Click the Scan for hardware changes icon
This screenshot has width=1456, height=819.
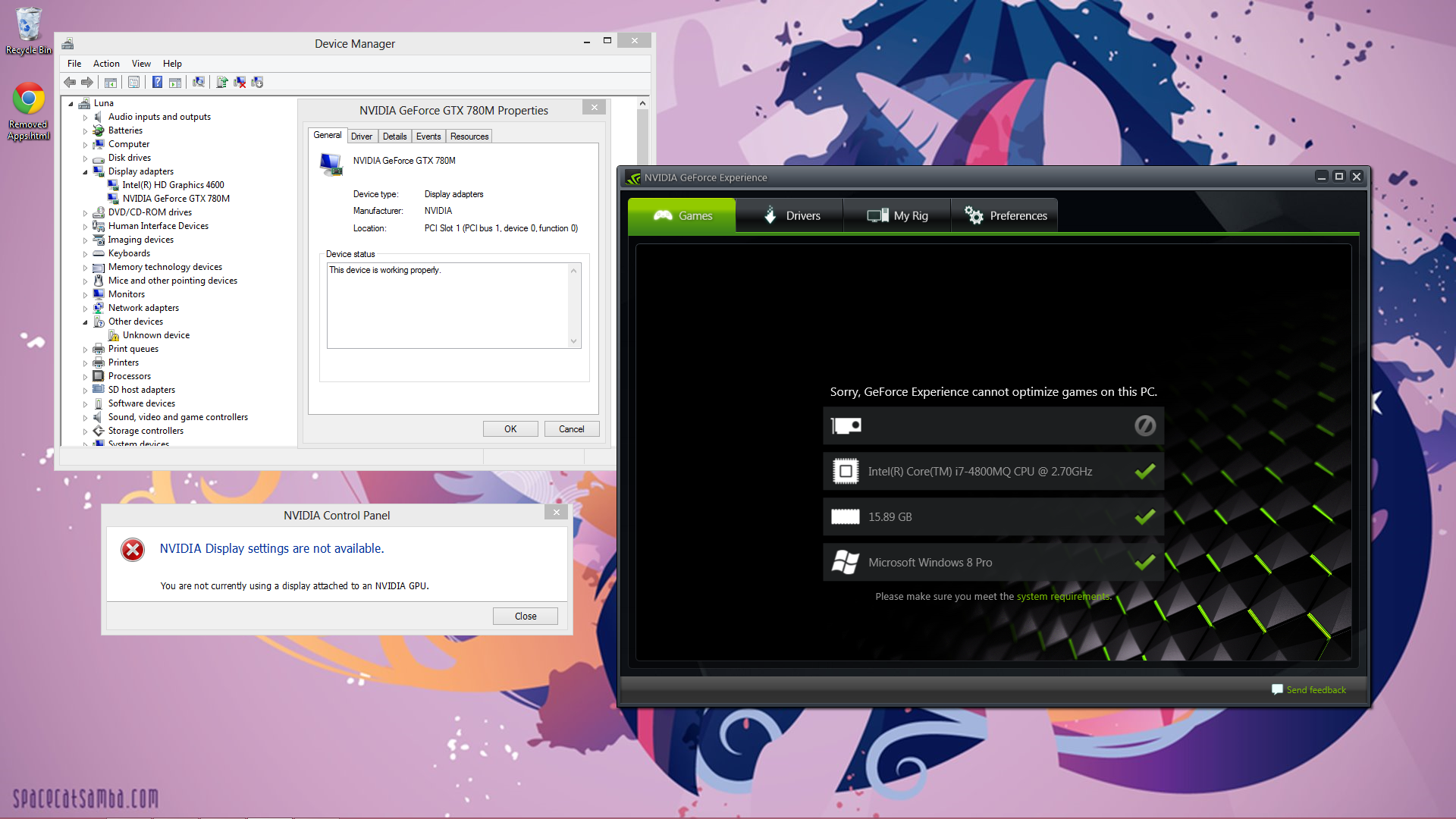tap(199, 82)
